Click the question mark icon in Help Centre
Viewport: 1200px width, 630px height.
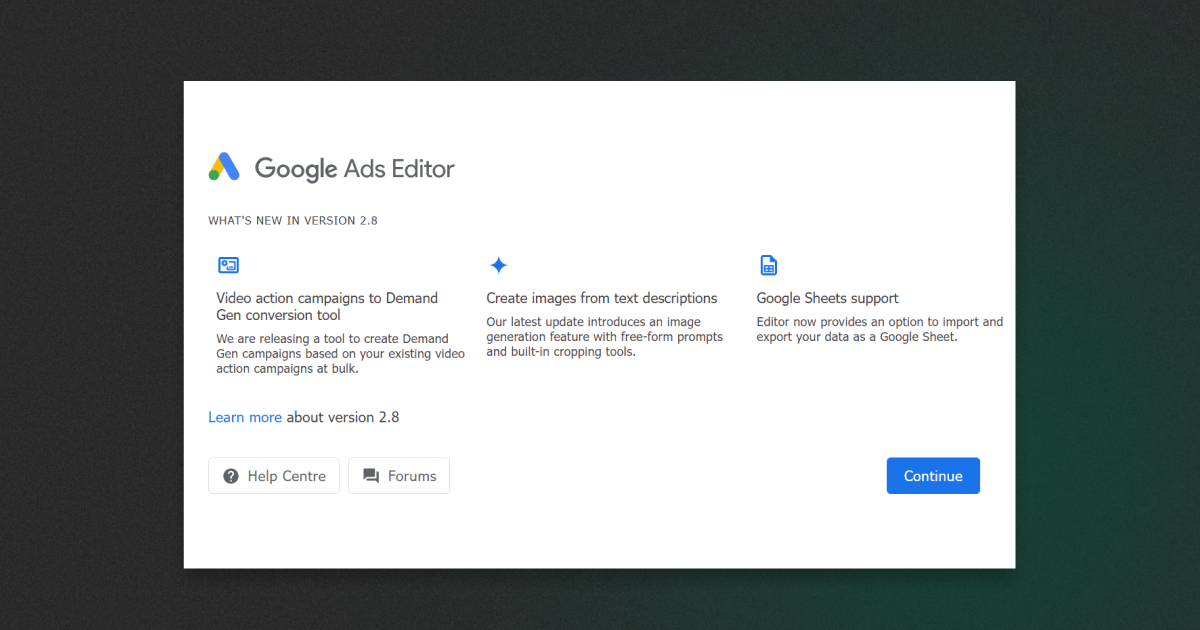(231, 476)
